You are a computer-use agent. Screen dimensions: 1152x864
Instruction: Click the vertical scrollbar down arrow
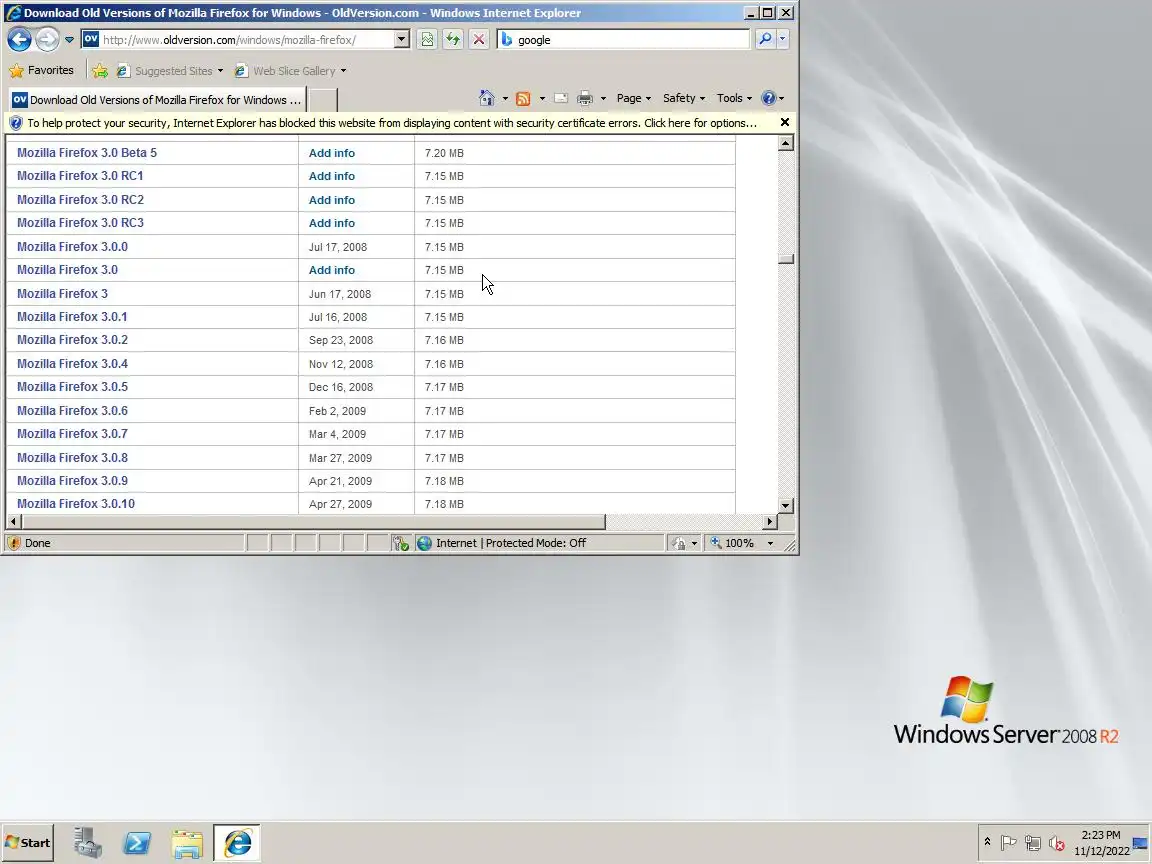[785, 505]
